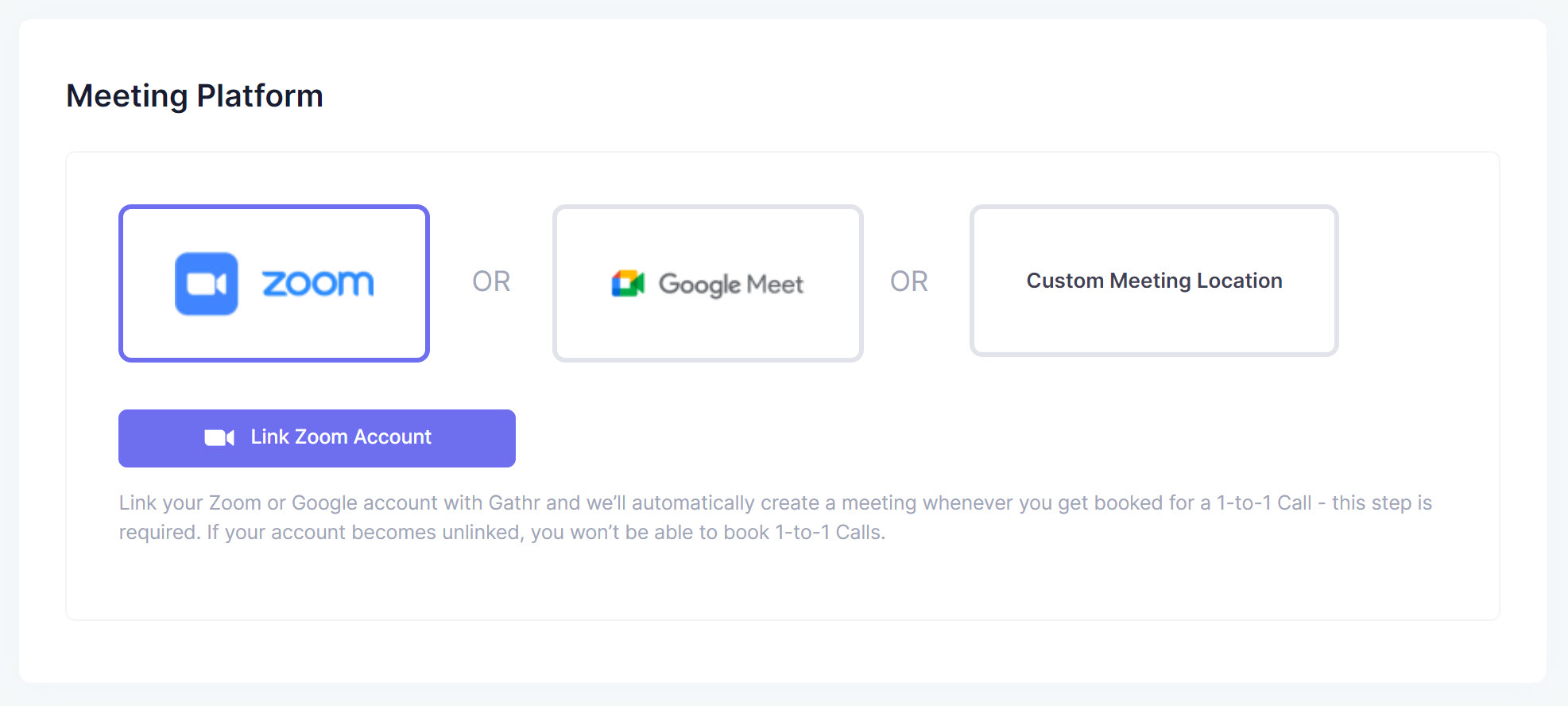Select the Zoom wordmark logo

tap(318, 284)
